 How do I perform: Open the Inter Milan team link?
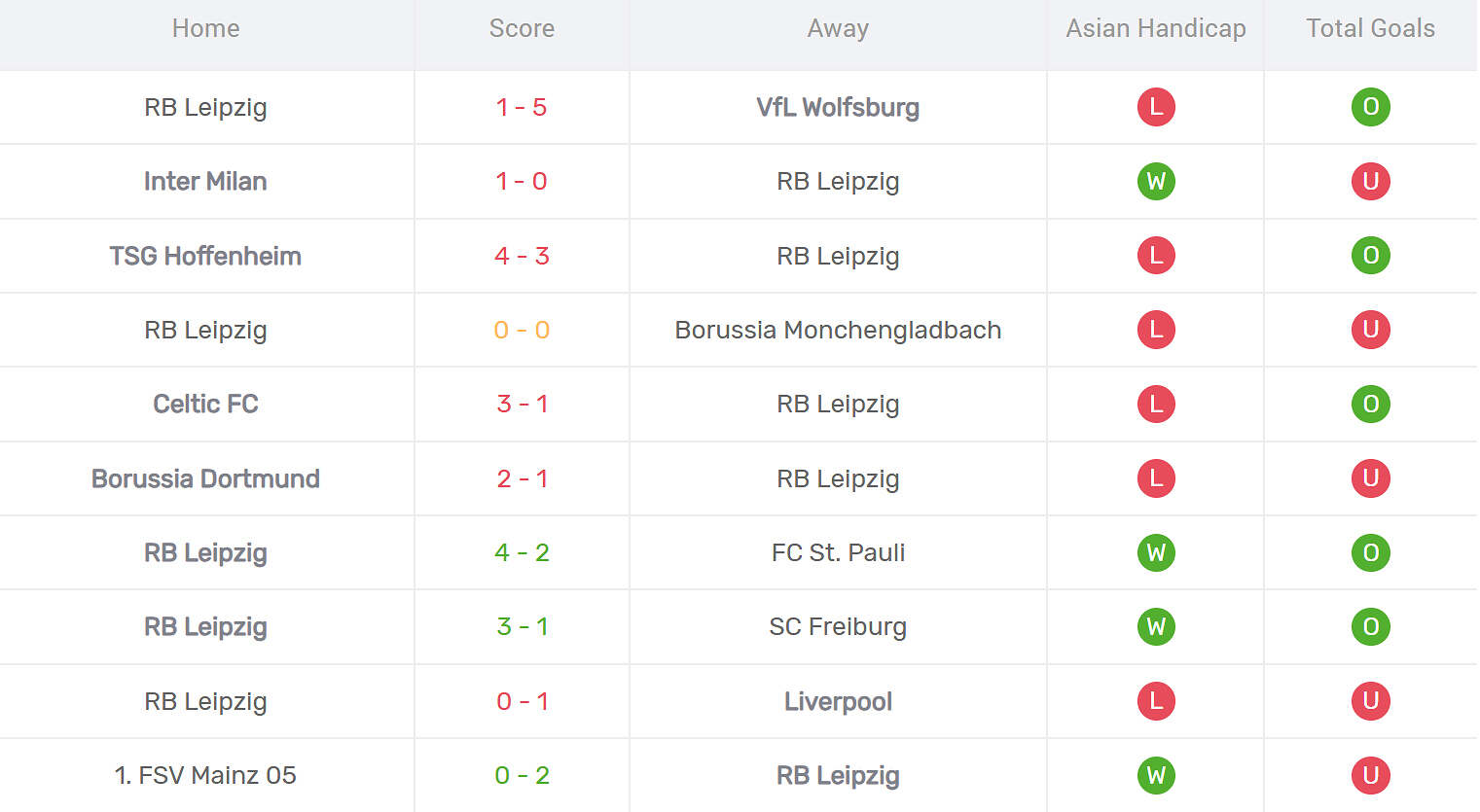click(x=205, y=181)
